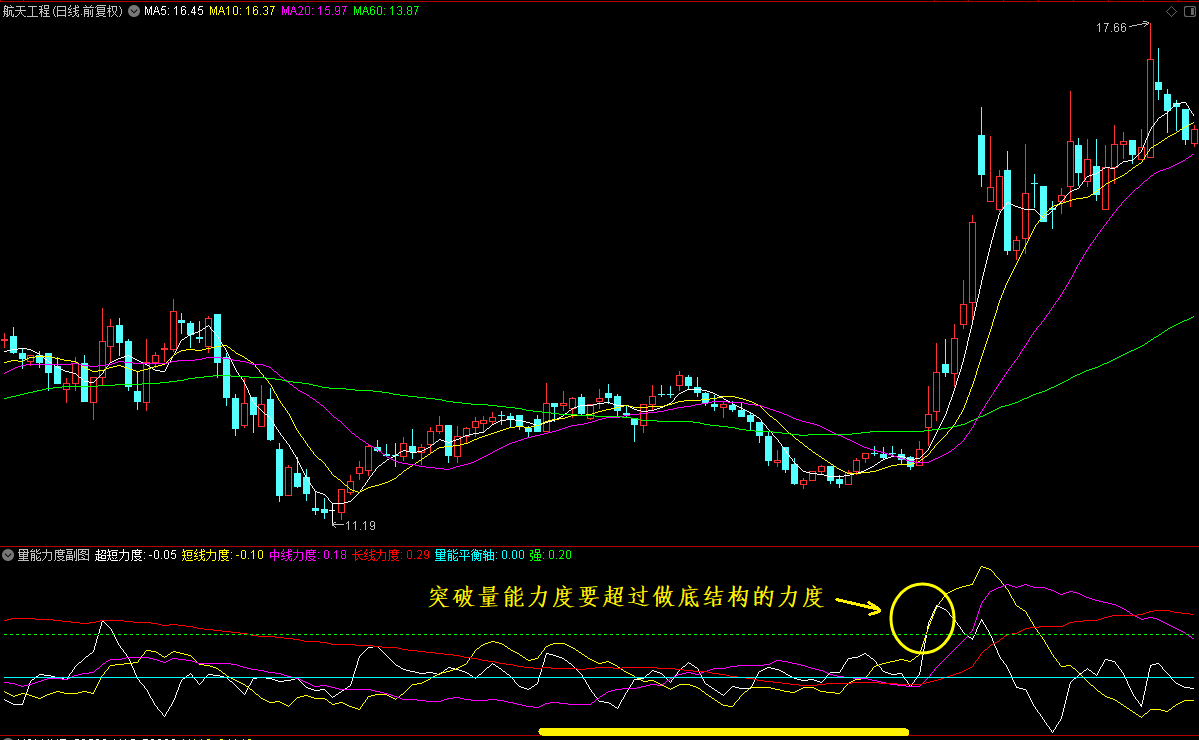Select the MA20: 15.97 indicator label
The image size is (1199, 740).
point(314,11)
